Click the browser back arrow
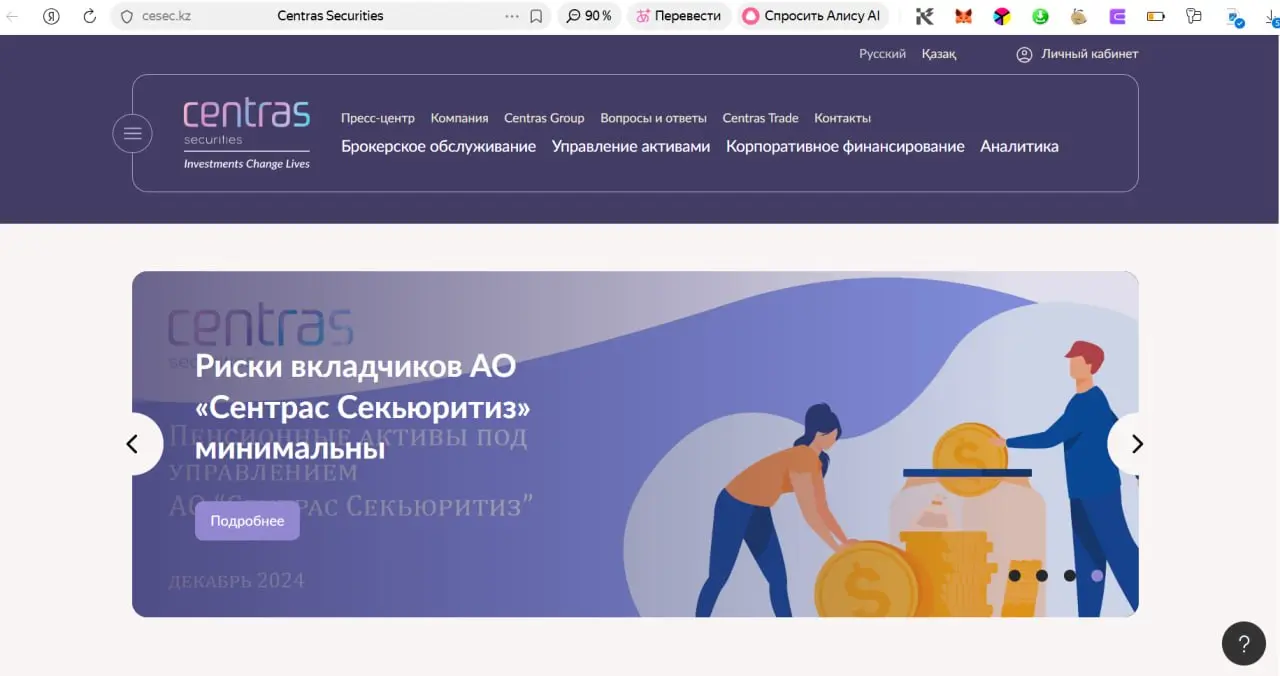This screenshot has height=676, width=1280. click(x=12, y=16)
